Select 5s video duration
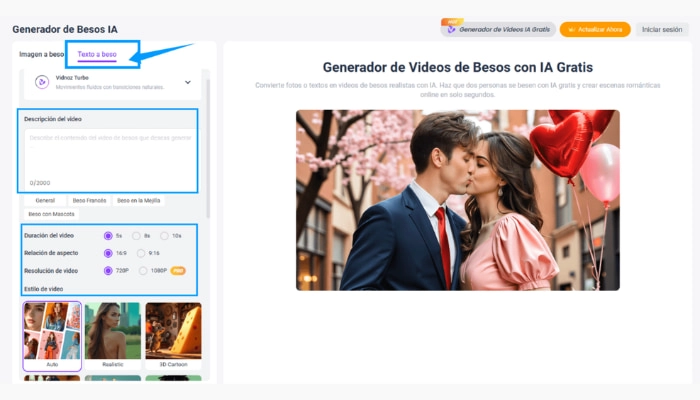Screen dimensions: 700x400 click(x=108, y=236)
